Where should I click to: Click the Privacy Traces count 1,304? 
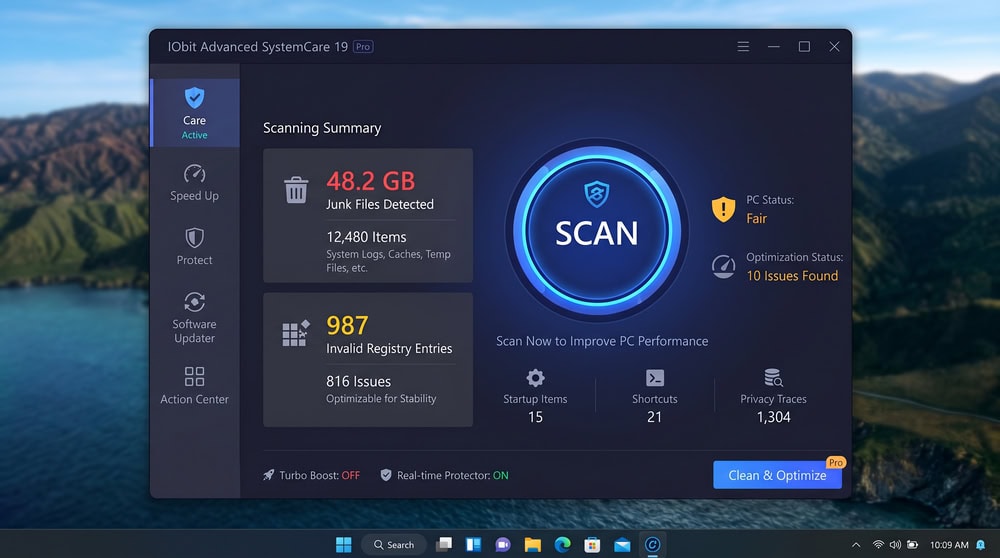point(774,417)
